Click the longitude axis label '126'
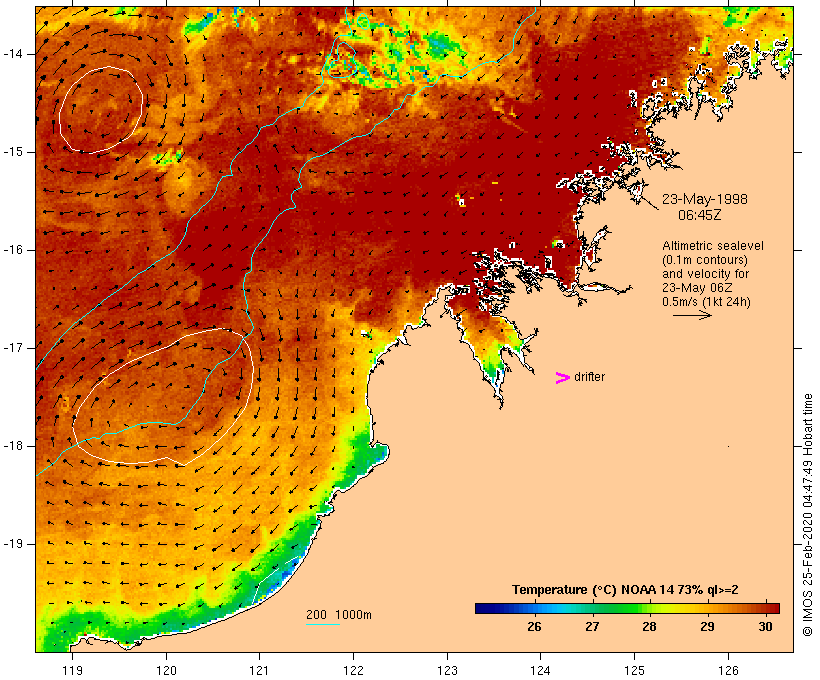Image resolution: width=820 pixels, height=680 pixels. click(x=728, y=670)
